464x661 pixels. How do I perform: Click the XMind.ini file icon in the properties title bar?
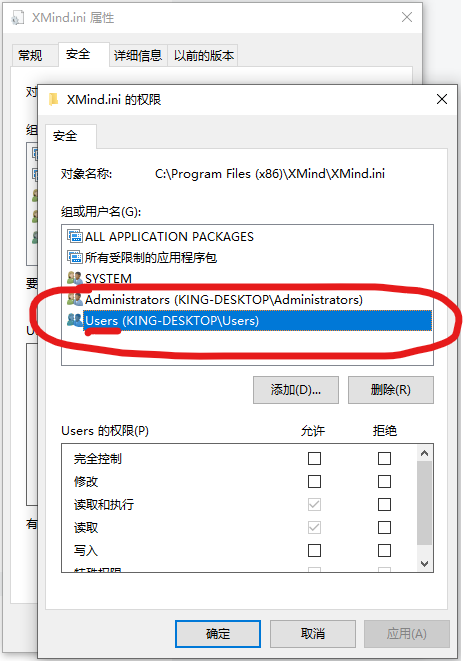tap(18, 18)
